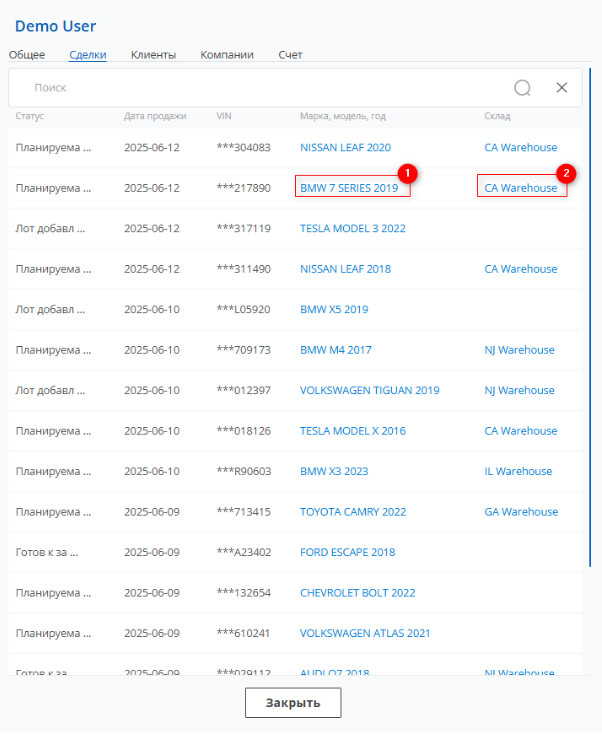
Task: Open the NISSAN LEAF 2018 link
Action: point(345,269)
